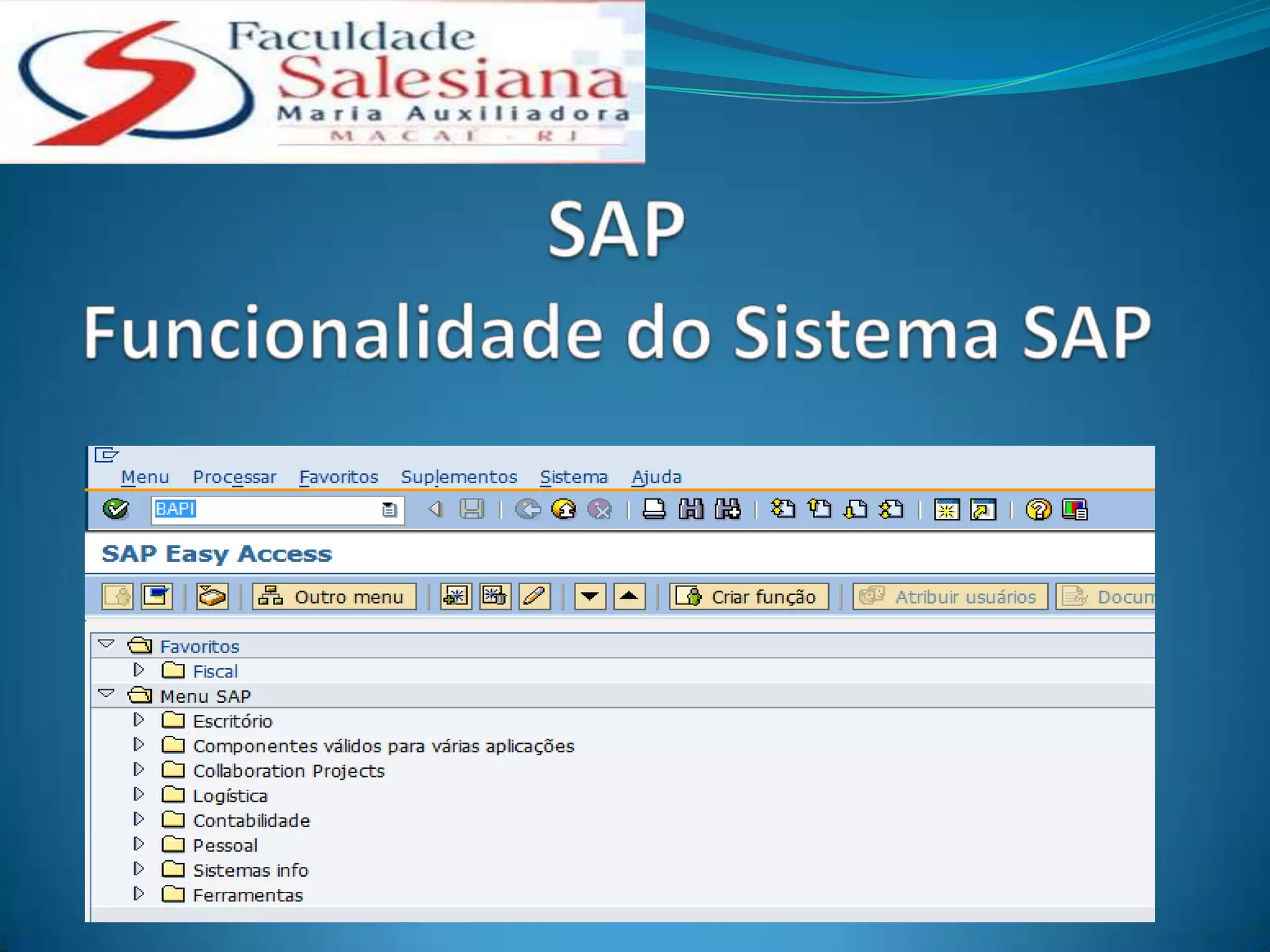Click the yellow Help question mark icon
This screenshot has width=1270, height=952.
pyautogui.click(x=1038, y=509)
